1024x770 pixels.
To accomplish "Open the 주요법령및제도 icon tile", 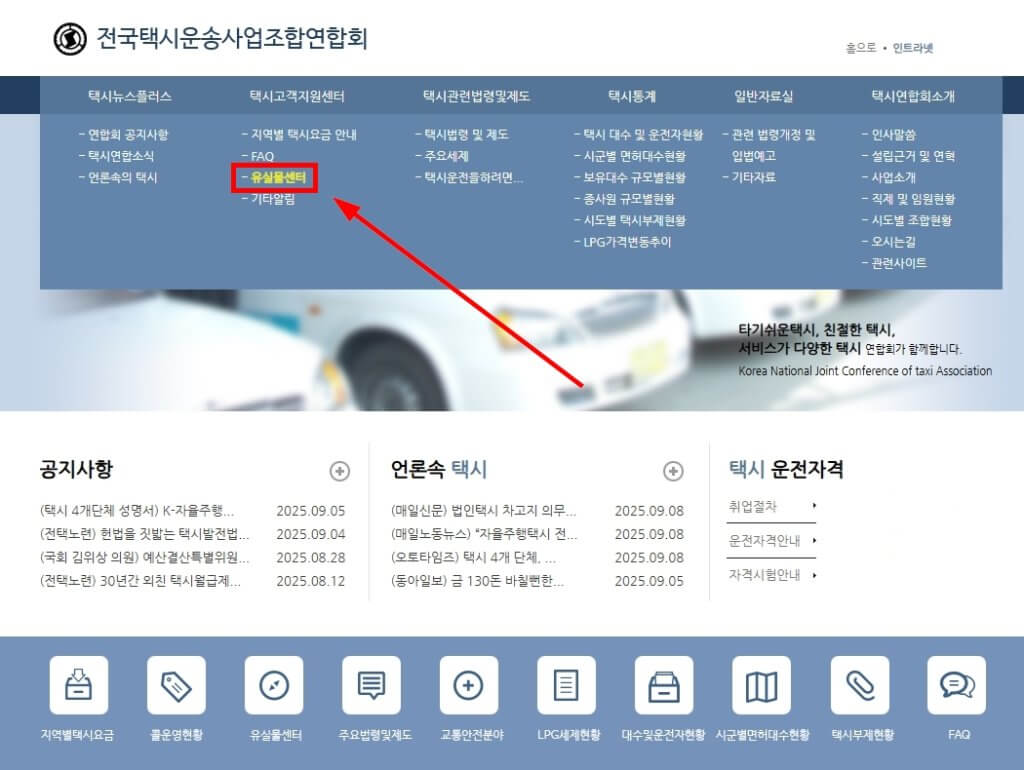I will (371, 685).
